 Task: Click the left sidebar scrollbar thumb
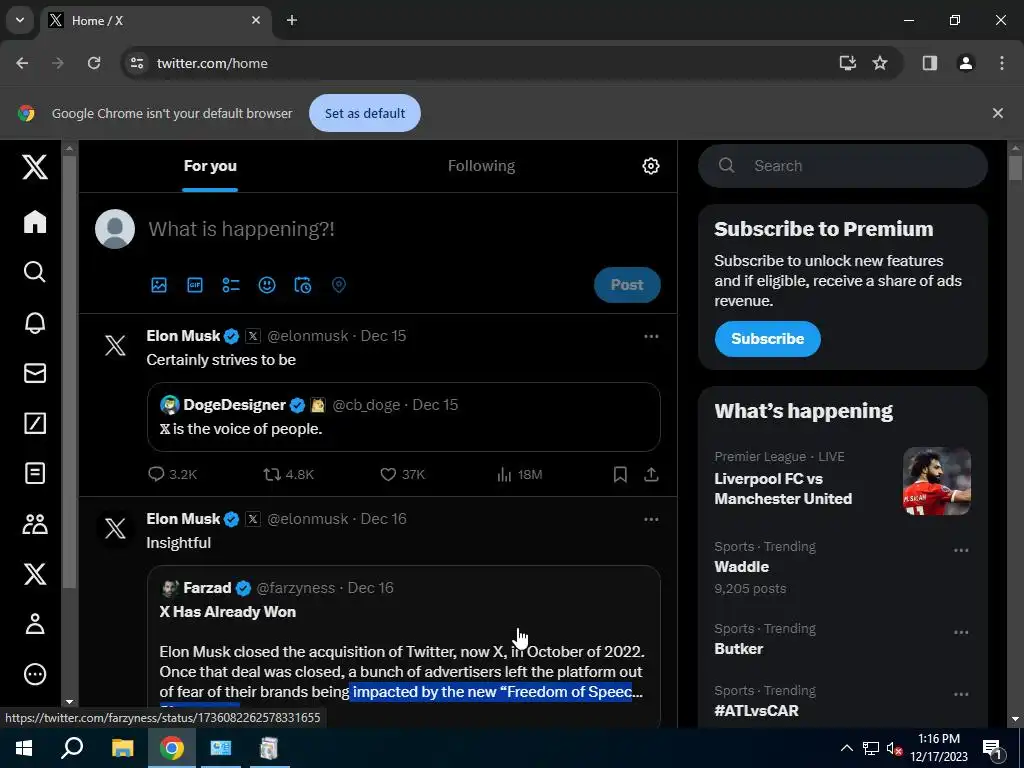(x=70, y=371)
